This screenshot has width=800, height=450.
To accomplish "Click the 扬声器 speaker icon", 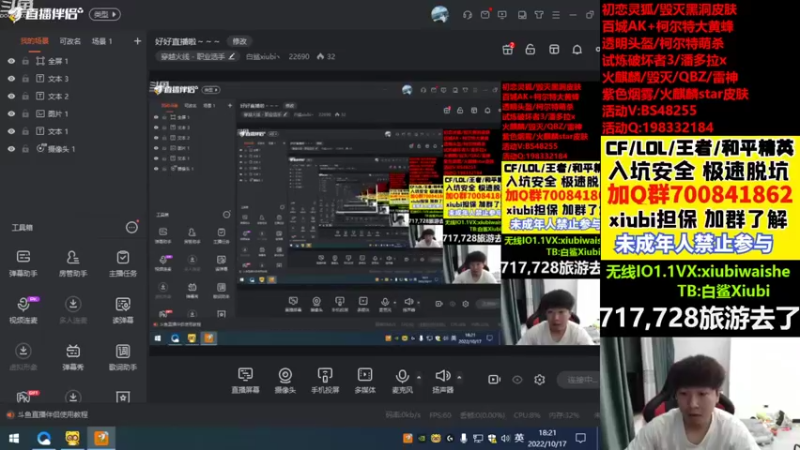I will coord(442,376).
